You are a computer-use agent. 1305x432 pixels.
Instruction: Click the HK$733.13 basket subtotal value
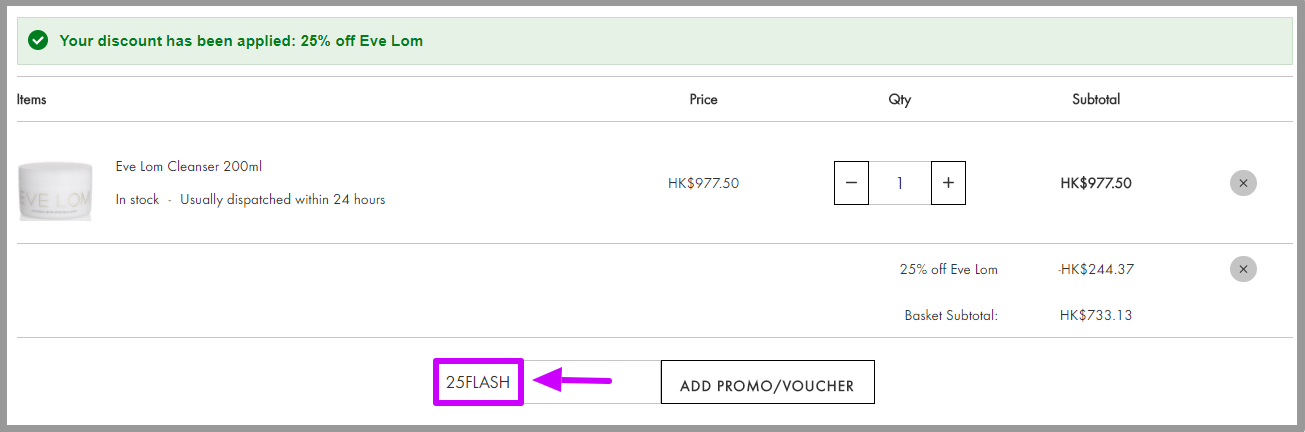[x=1096, y=315]
